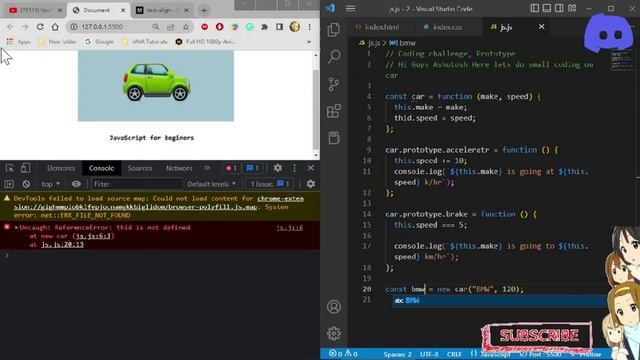Click the VS Code Accounts icon
The width and height of the screenshot is (640, 360).
click(x=334, y=307)
